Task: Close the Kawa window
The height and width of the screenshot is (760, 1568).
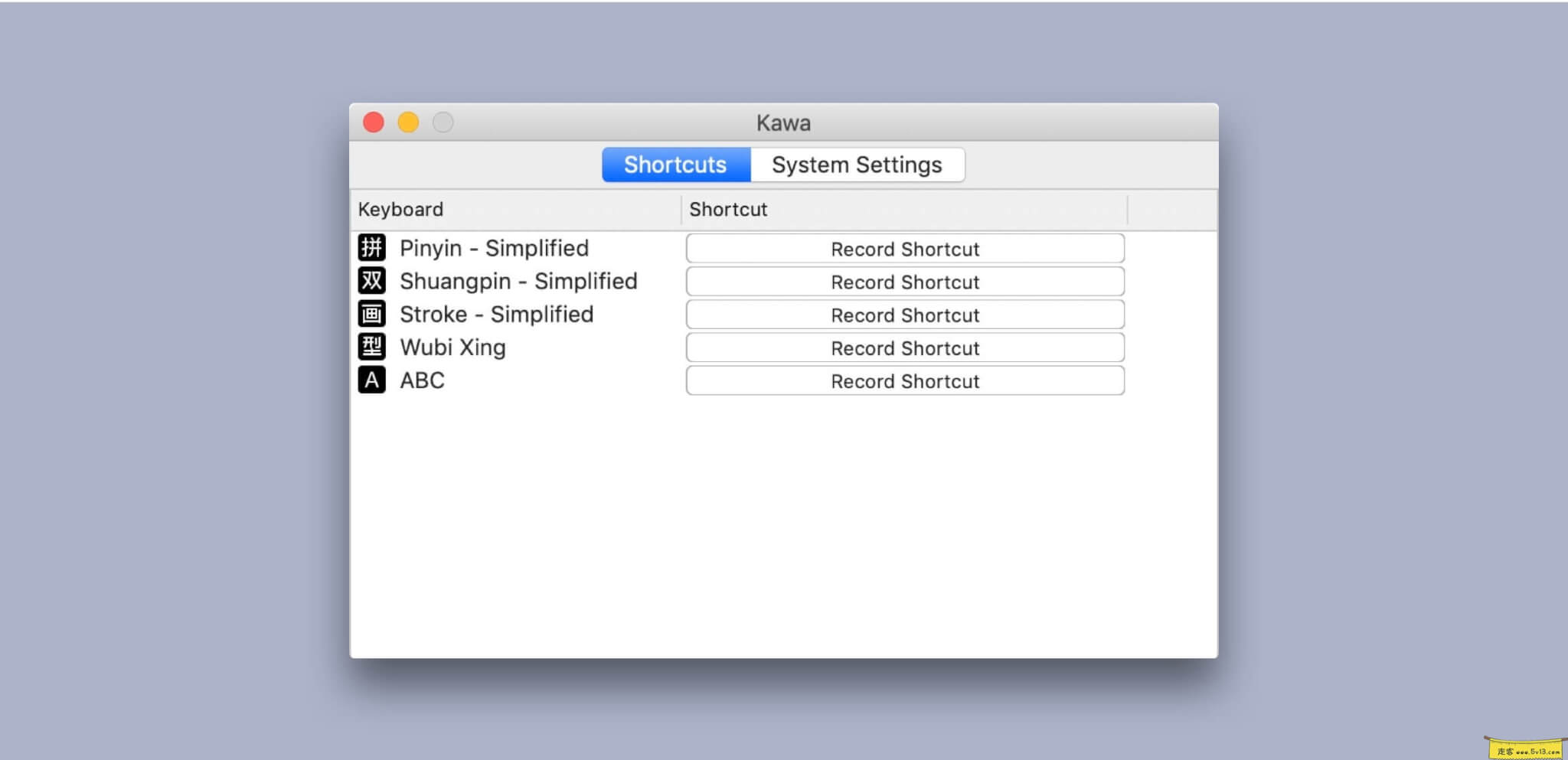Action: pos(374,122)
